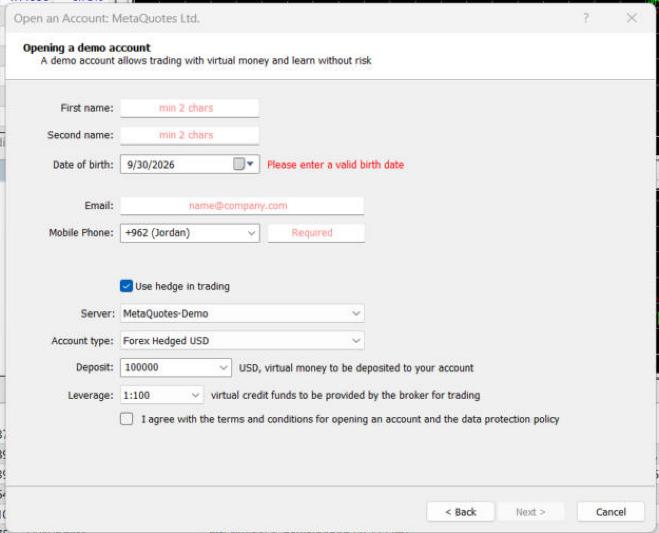Click the 'Opening a demo account' heading
This screenshot has height=533, width=659.
87,48
